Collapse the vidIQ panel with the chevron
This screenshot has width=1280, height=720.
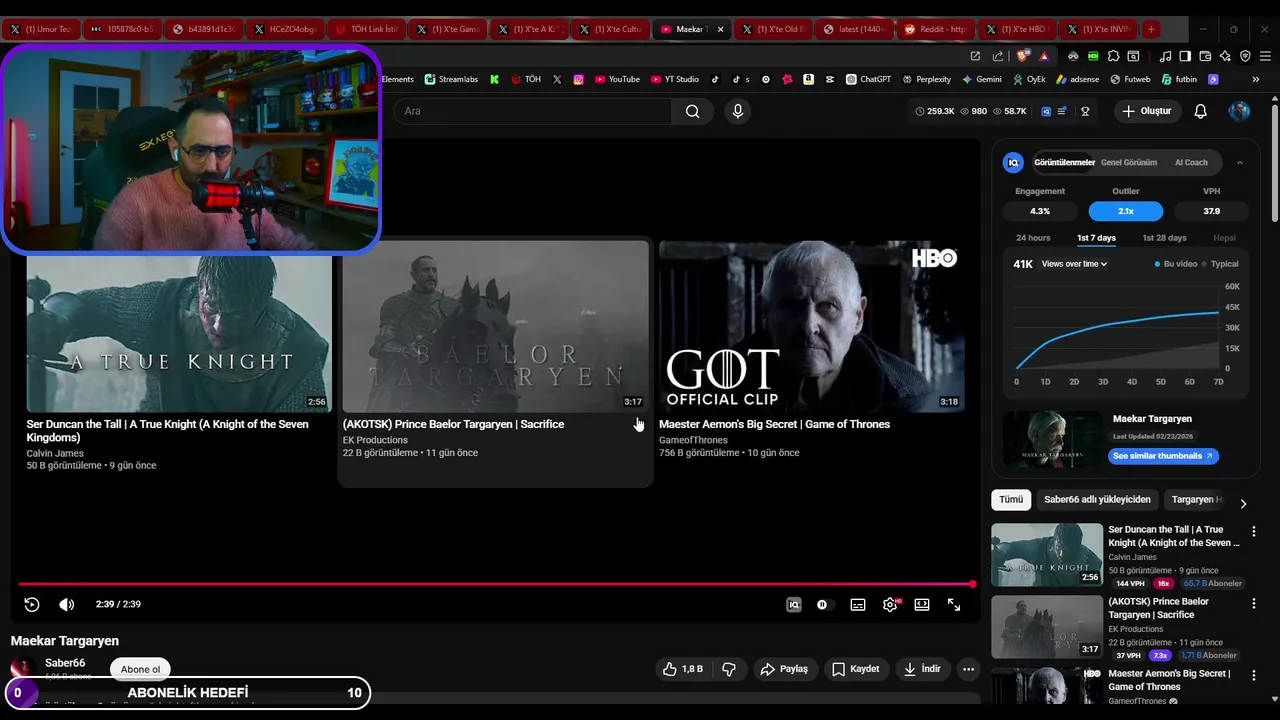coord(1240,162)
